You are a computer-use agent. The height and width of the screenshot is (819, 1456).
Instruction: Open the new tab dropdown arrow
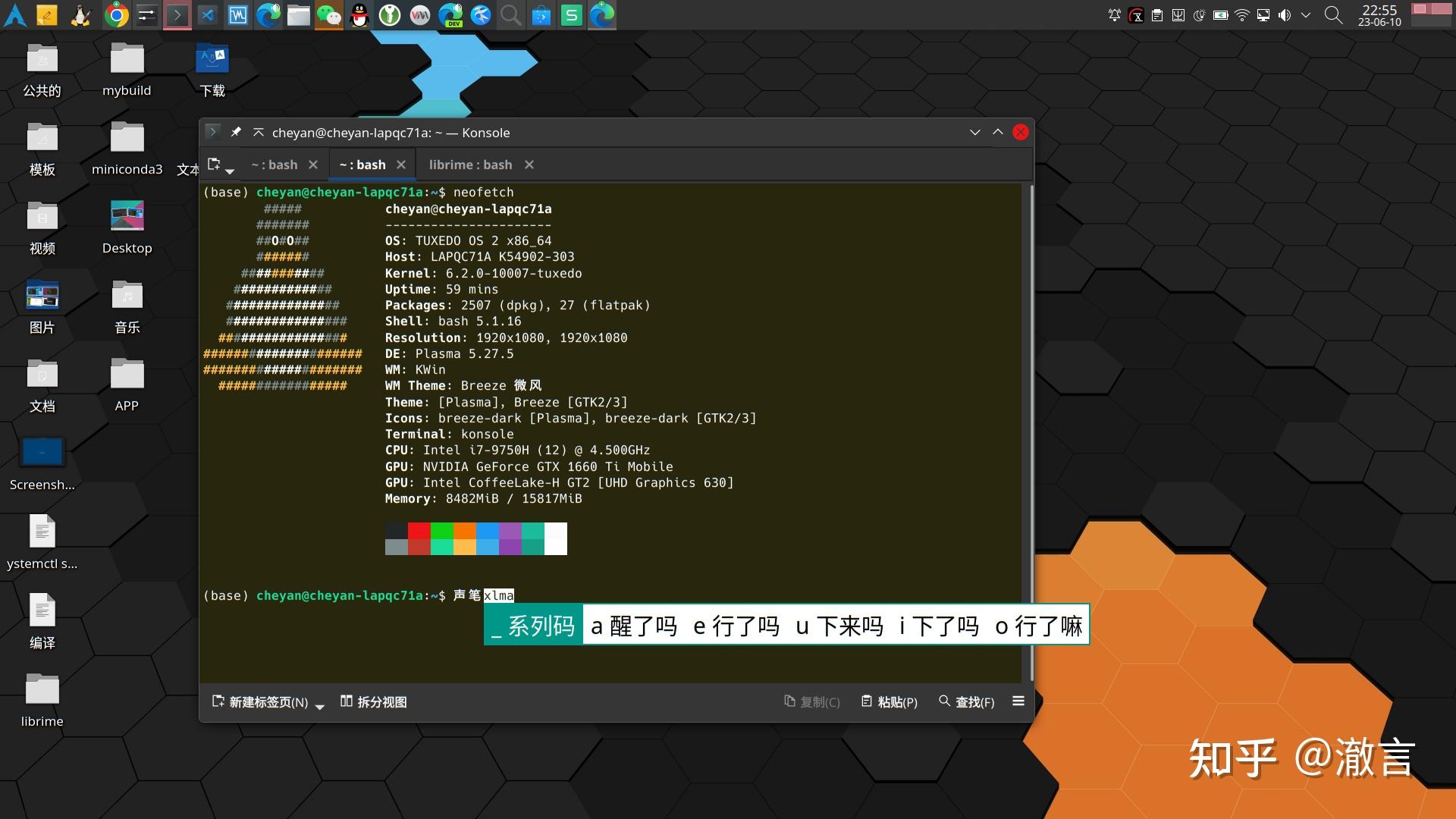(231, 168)
